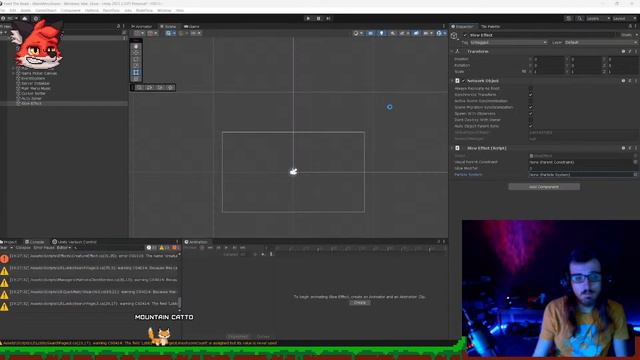Open Transform component preset selector
Image resolution: width=640 pixels, height=360 pixels.
click(630, 51)
